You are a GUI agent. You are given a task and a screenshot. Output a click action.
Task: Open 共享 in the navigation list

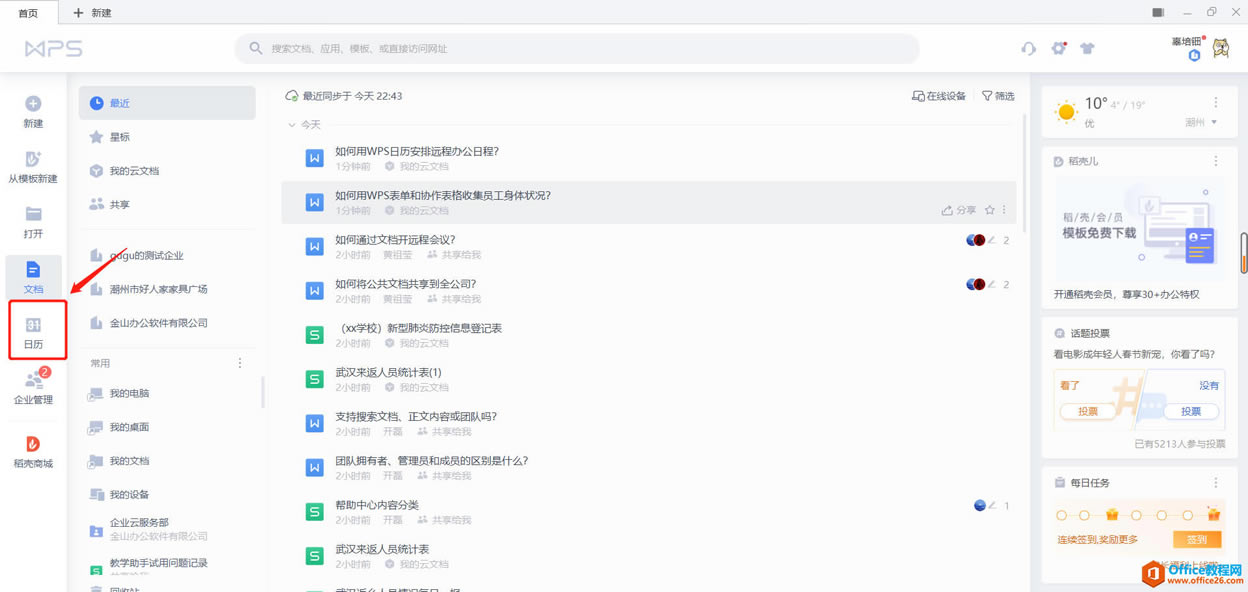(167, 205)
